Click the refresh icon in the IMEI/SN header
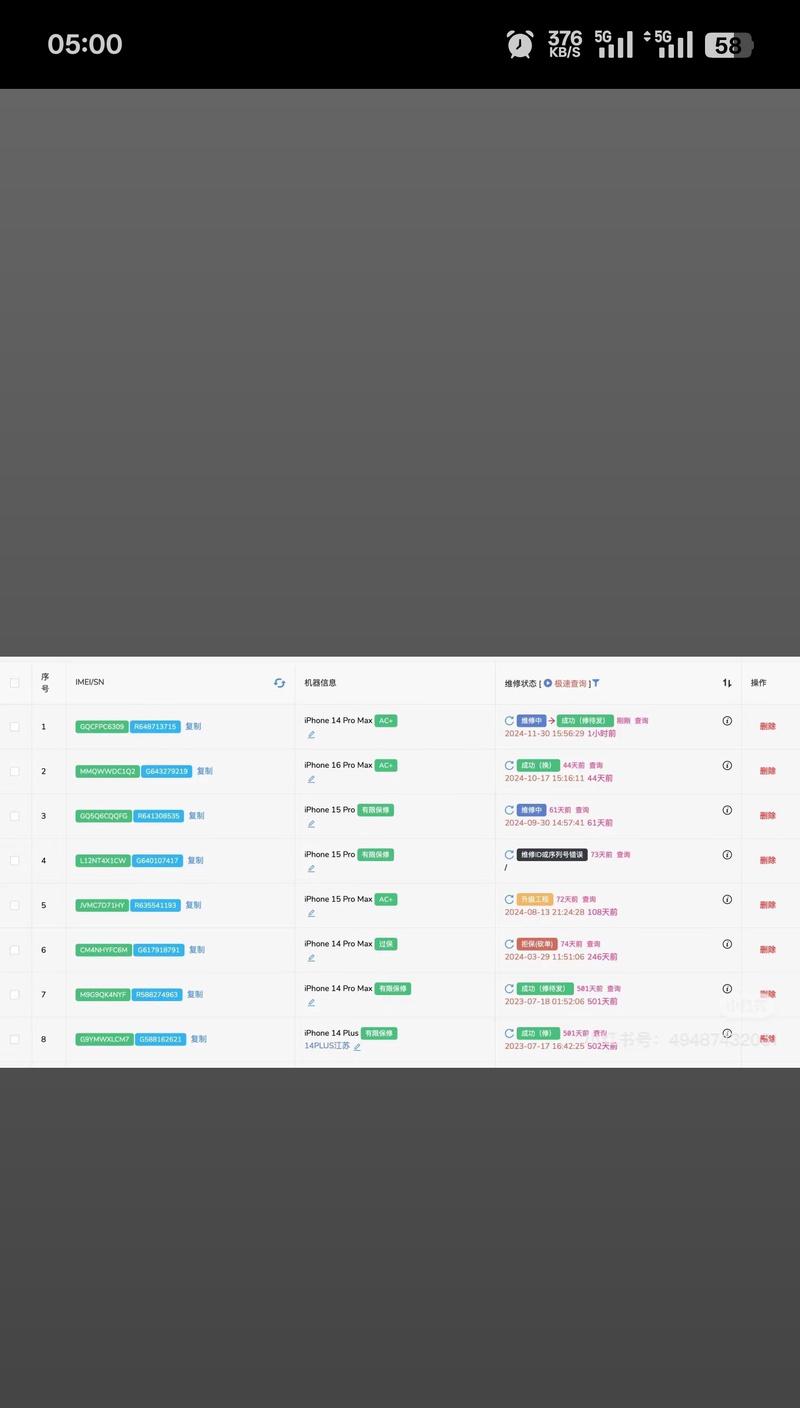The width and height of the screenshot is (800, 1408). pyautogui.click(x=279, y=683)
